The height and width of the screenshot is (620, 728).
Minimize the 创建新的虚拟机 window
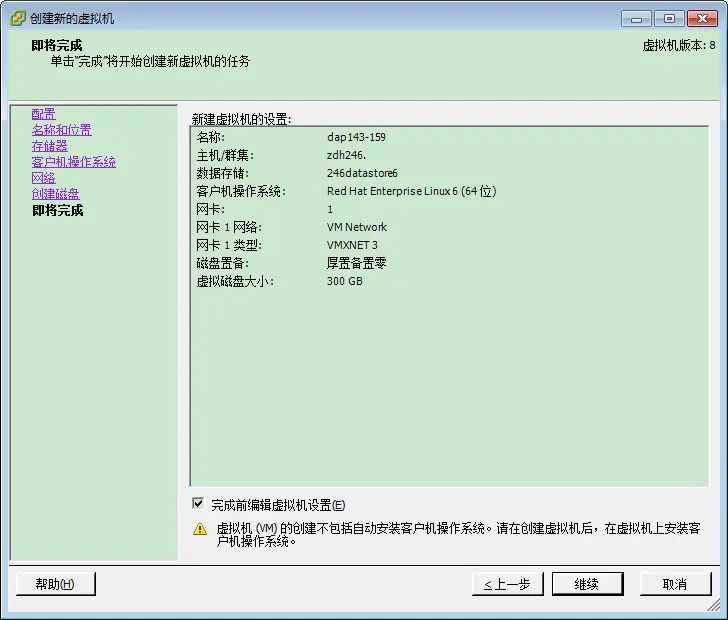pyautogui.click(x=637, y=19)
